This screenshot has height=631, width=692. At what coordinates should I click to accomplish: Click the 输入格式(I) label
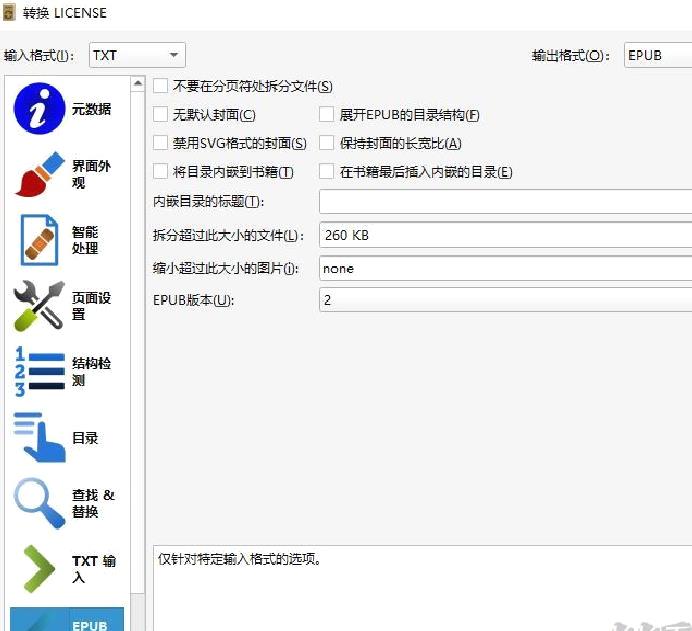pyautogui.click(x=39, y=56)
